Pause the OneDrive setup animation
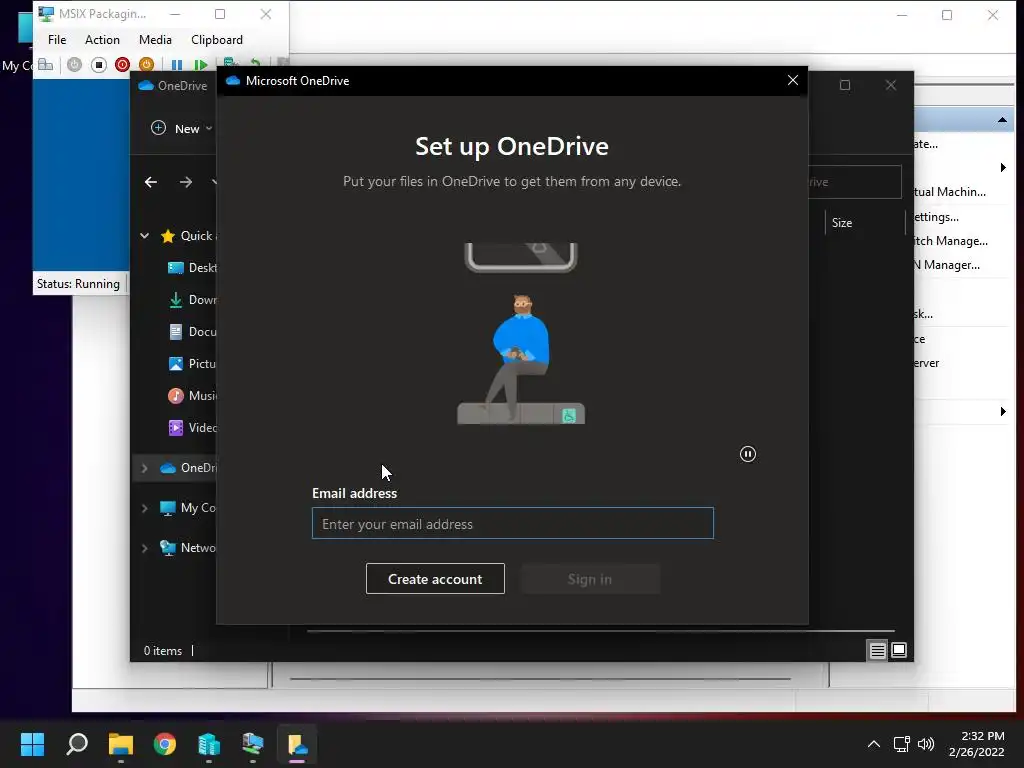 [748, 454]
